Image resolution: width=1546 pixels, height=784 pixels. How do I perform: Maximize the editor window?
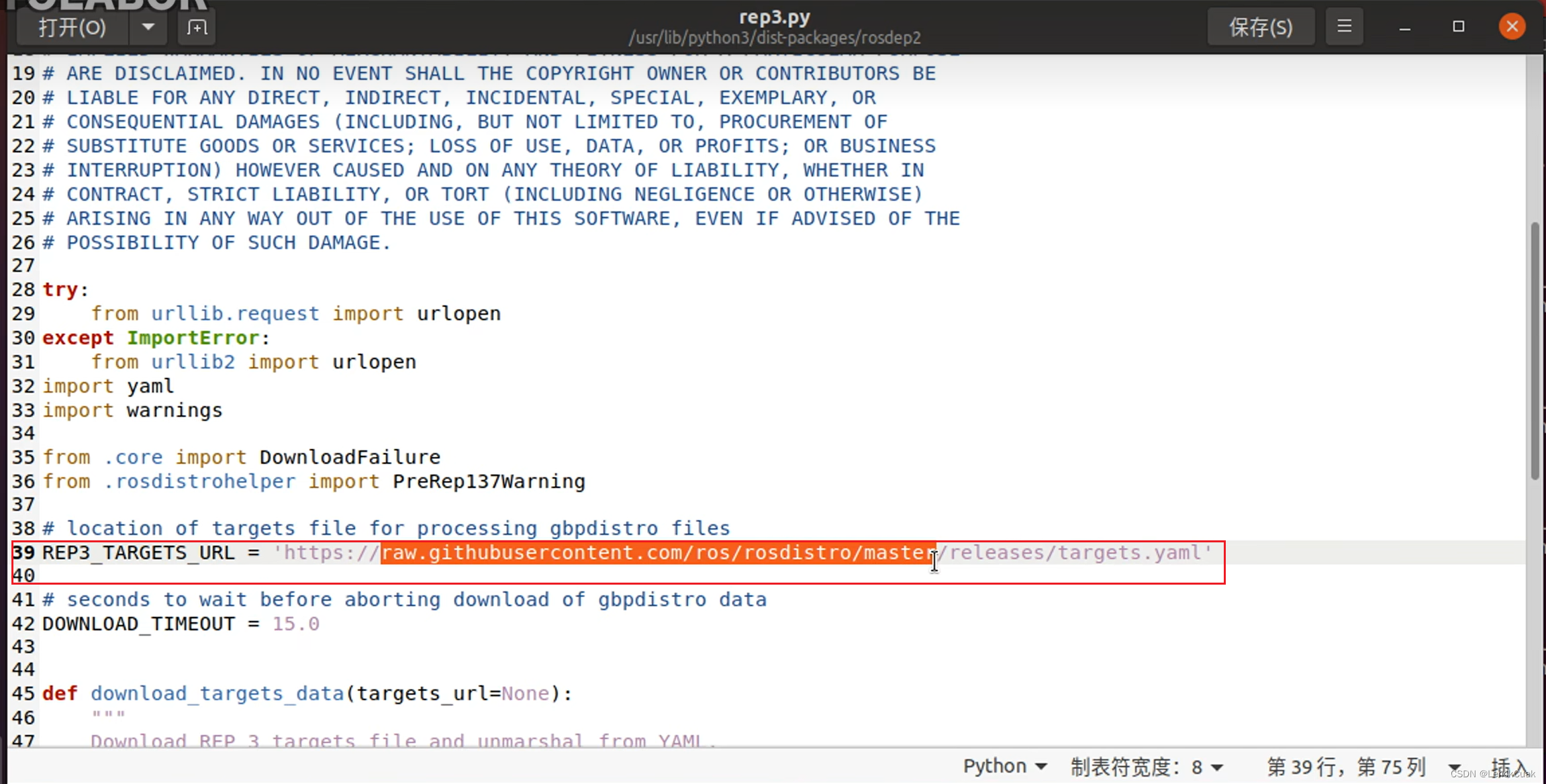[1458, 27]
